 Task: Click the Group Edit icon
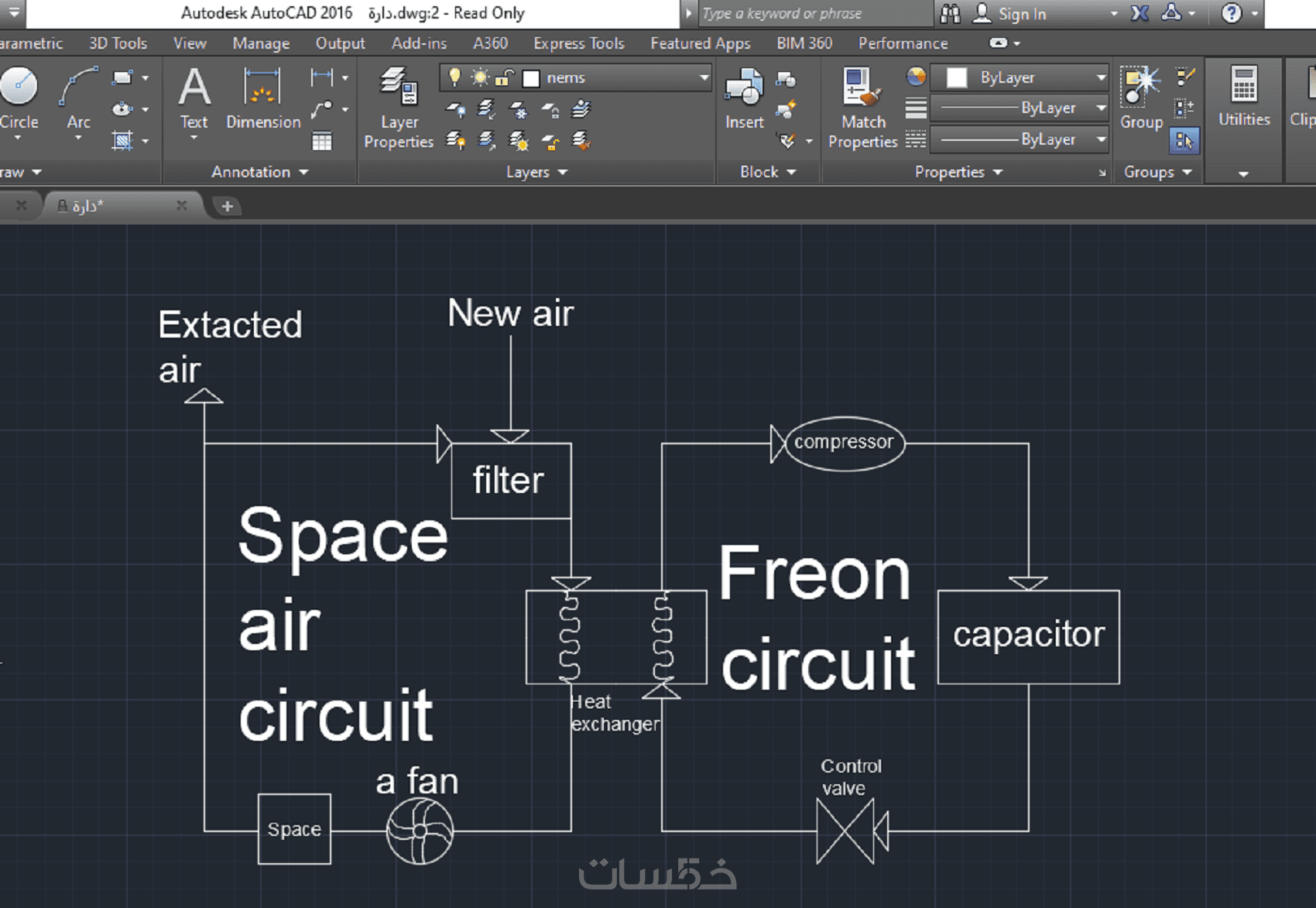coord(1184,108)
